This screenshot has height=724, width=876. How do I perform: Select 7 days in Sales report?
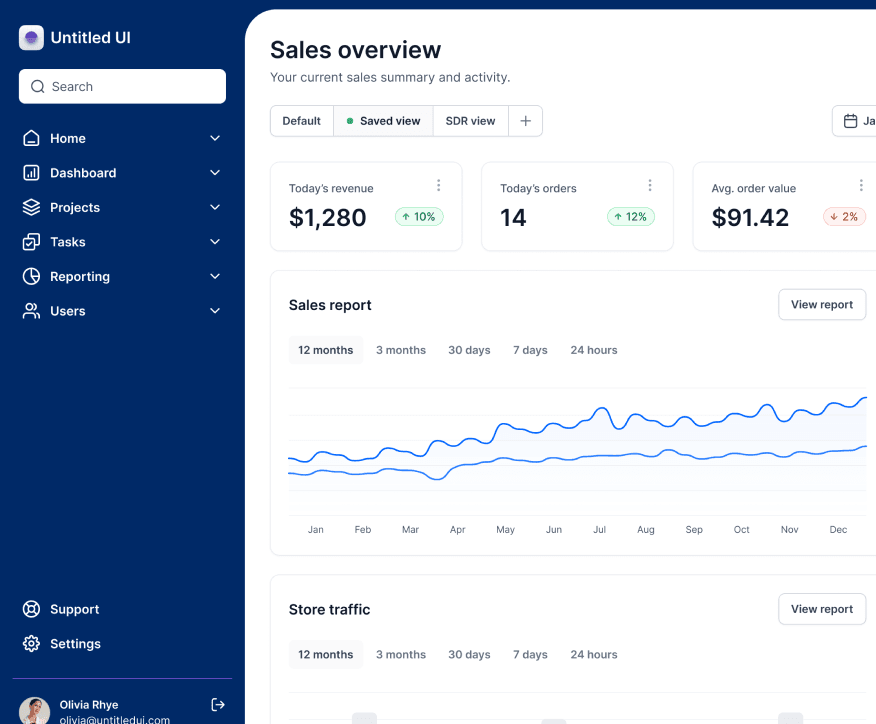[x=530, y=350]
